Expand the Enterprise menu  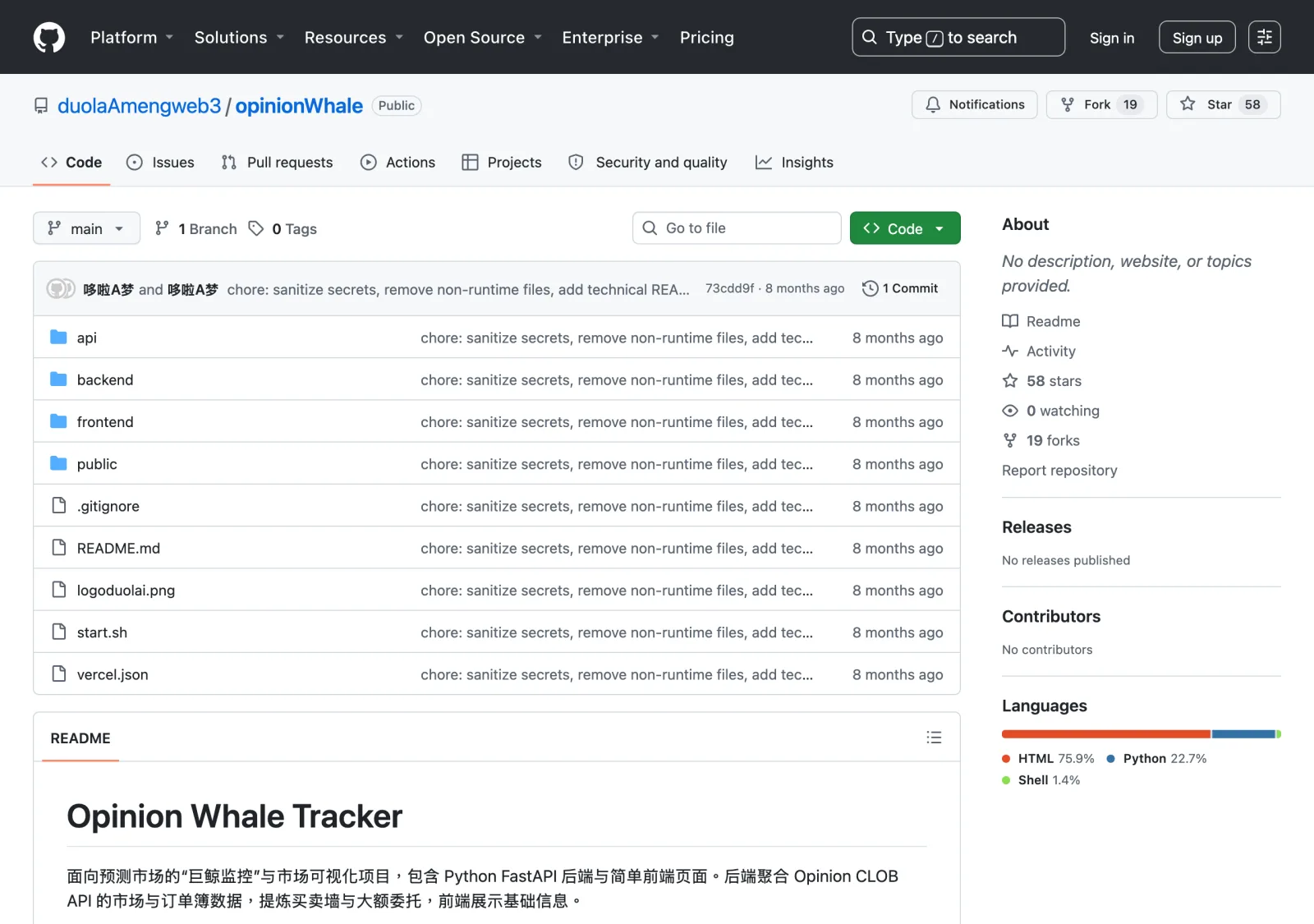610,37
